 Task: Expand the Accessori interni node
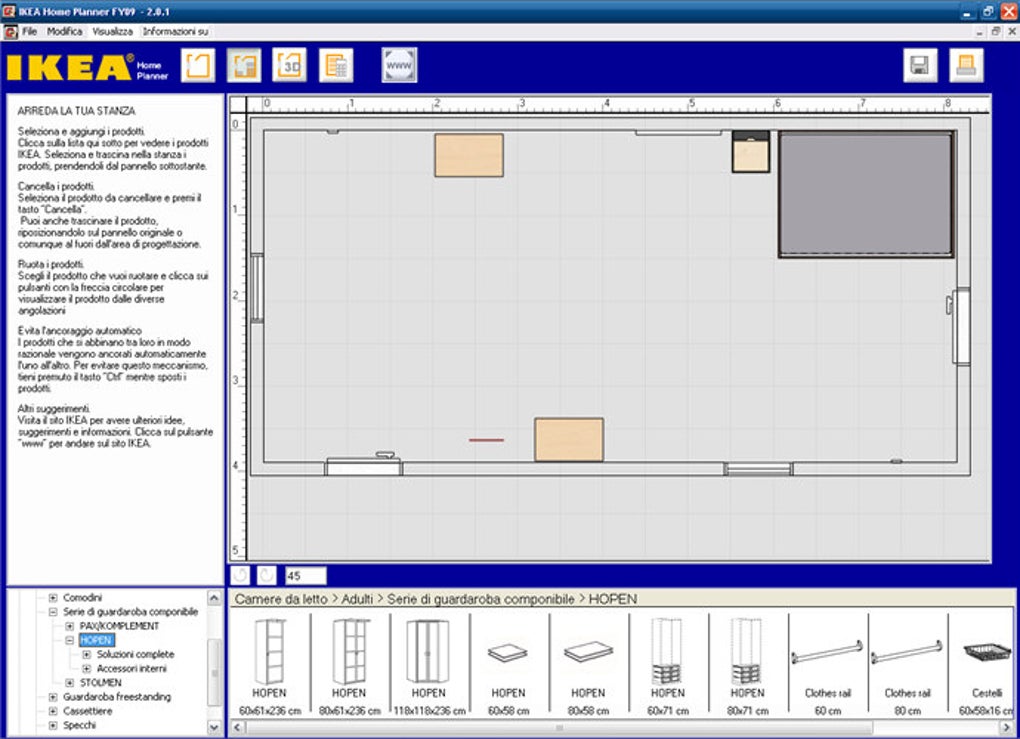[x=87, y=669]
